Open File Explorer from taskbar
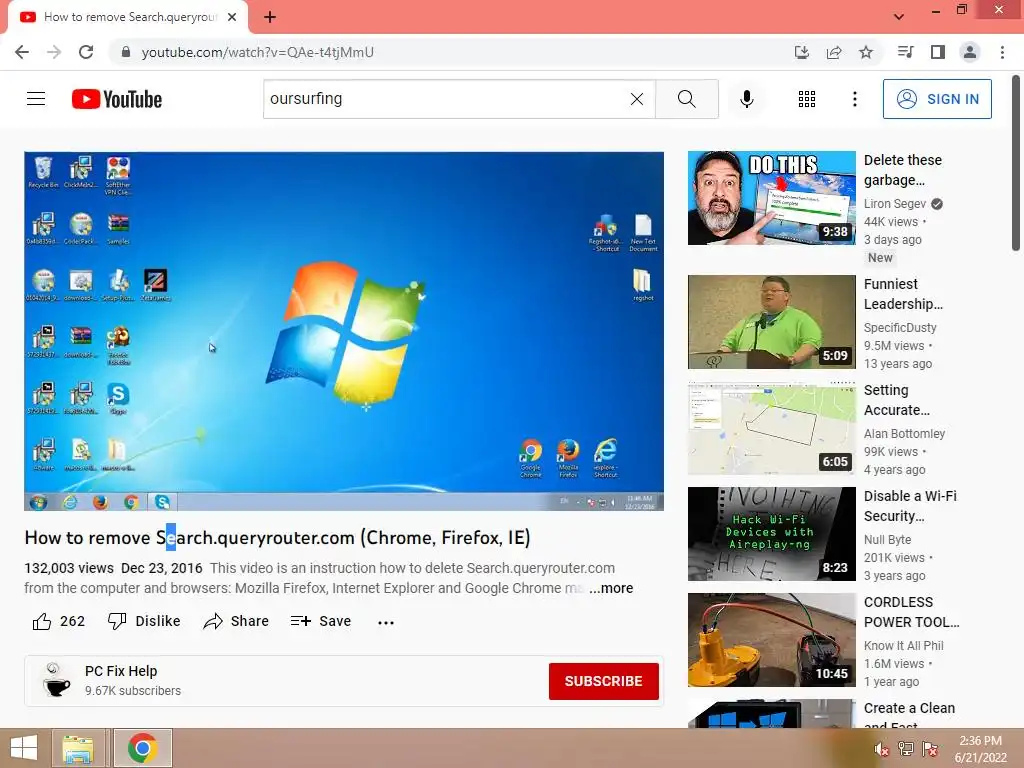The image size is (1024, 768). point(78,748)
